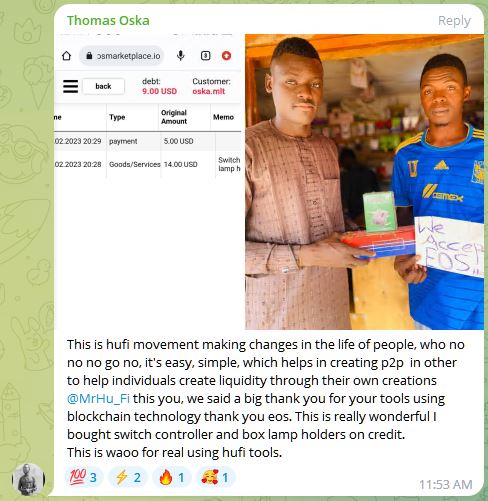Screen dimensions: 488x501
Task: Click the Reply link
Action: 454,21
